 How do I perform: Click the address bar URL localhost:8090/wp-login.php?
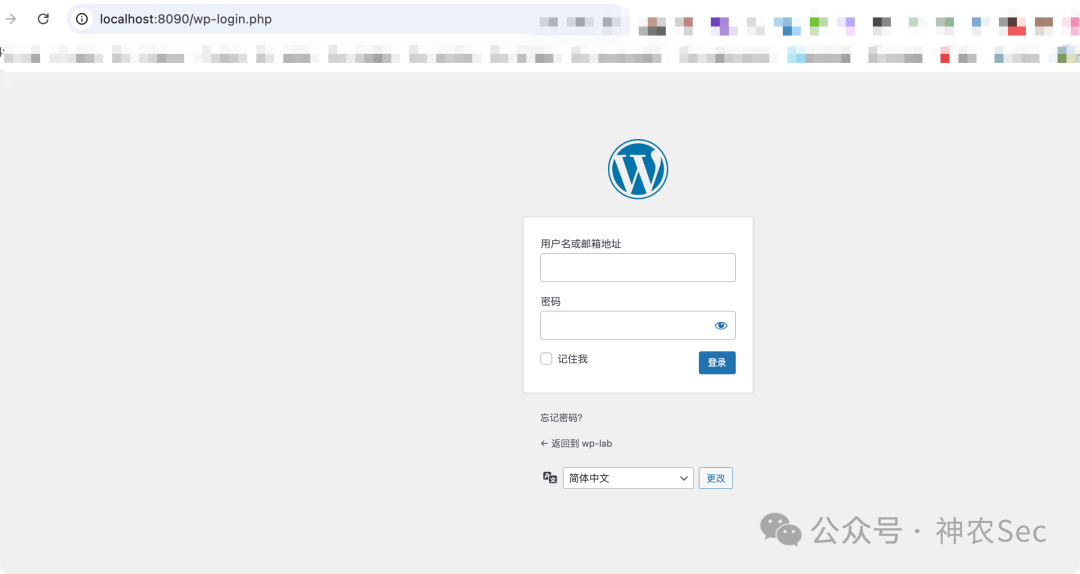[185, 19]
